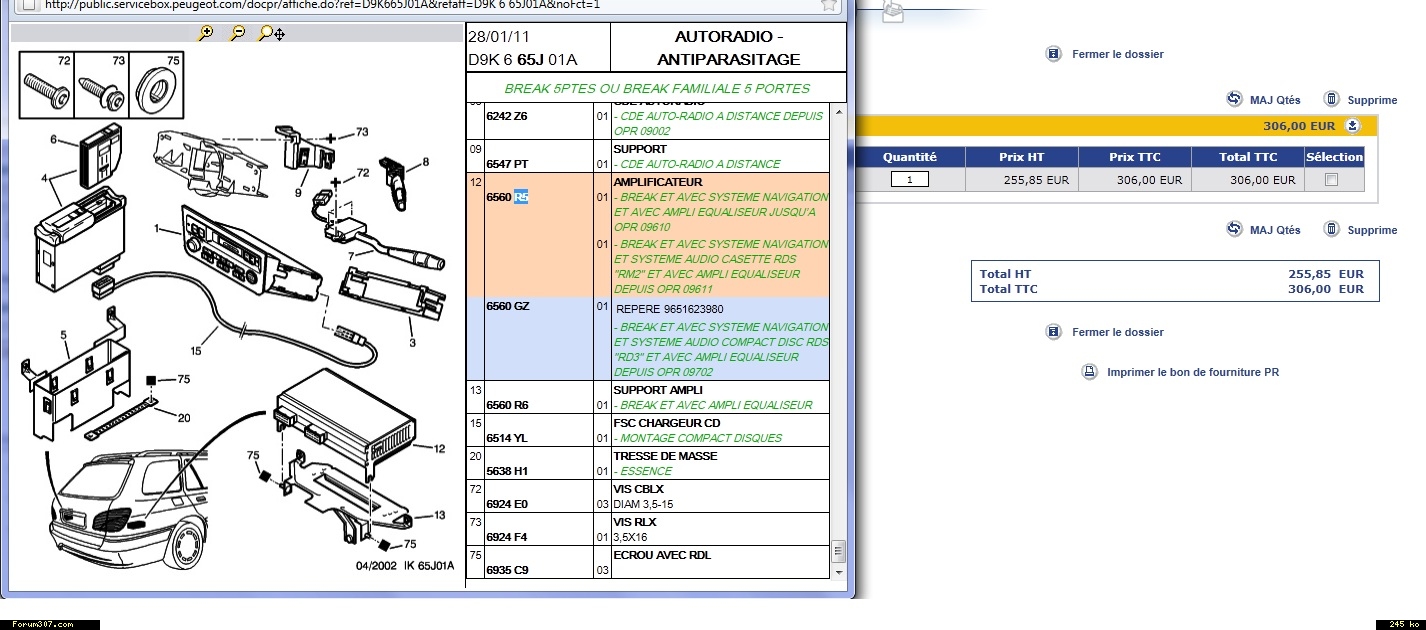
Task: Select part reference 6560 GZ
Action: pyautogui.click(x=507, y=306)
